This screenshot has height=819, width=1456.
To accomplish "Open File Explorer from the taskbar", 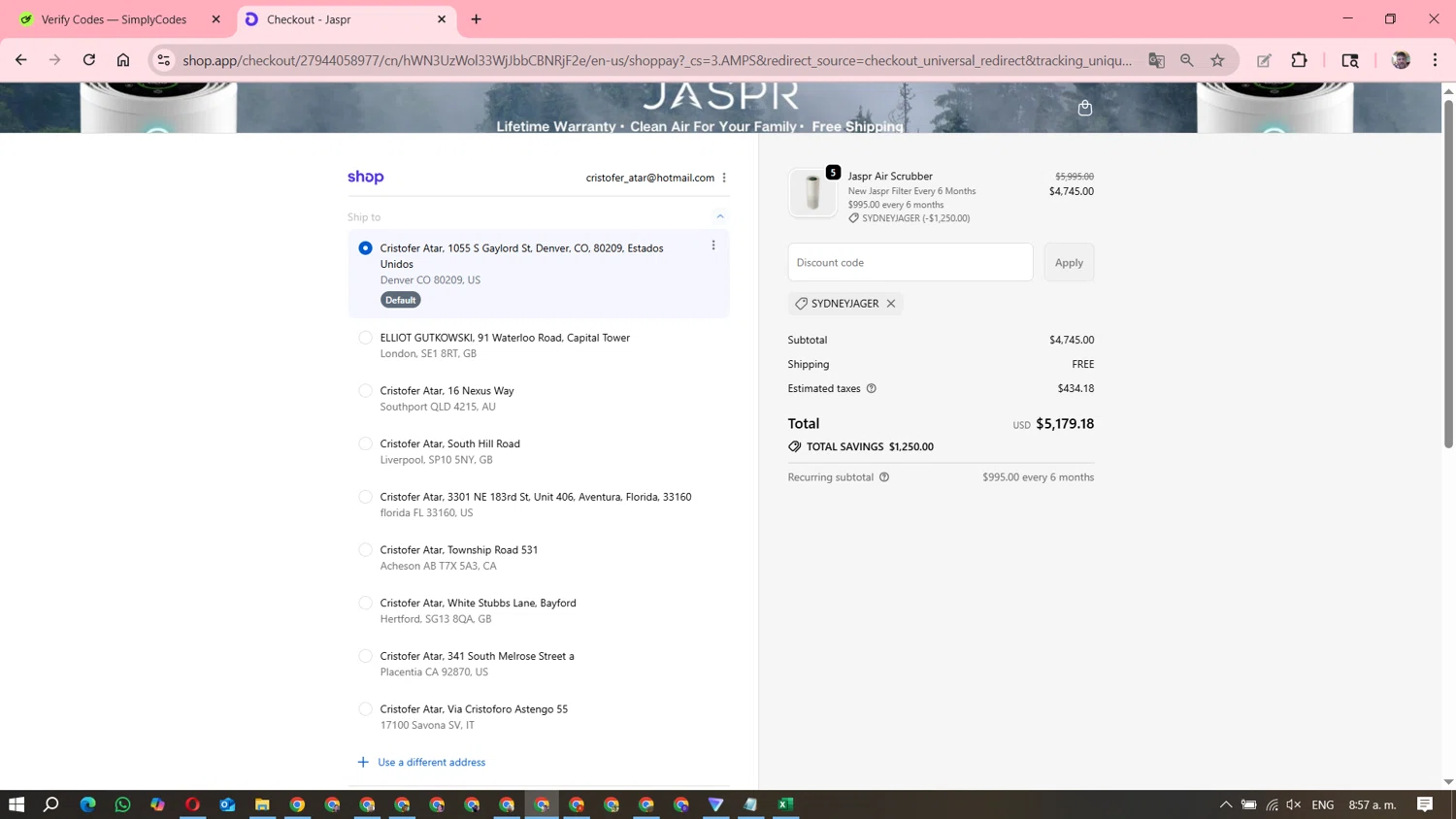I will pyautogui.click(x=262, y=804).
